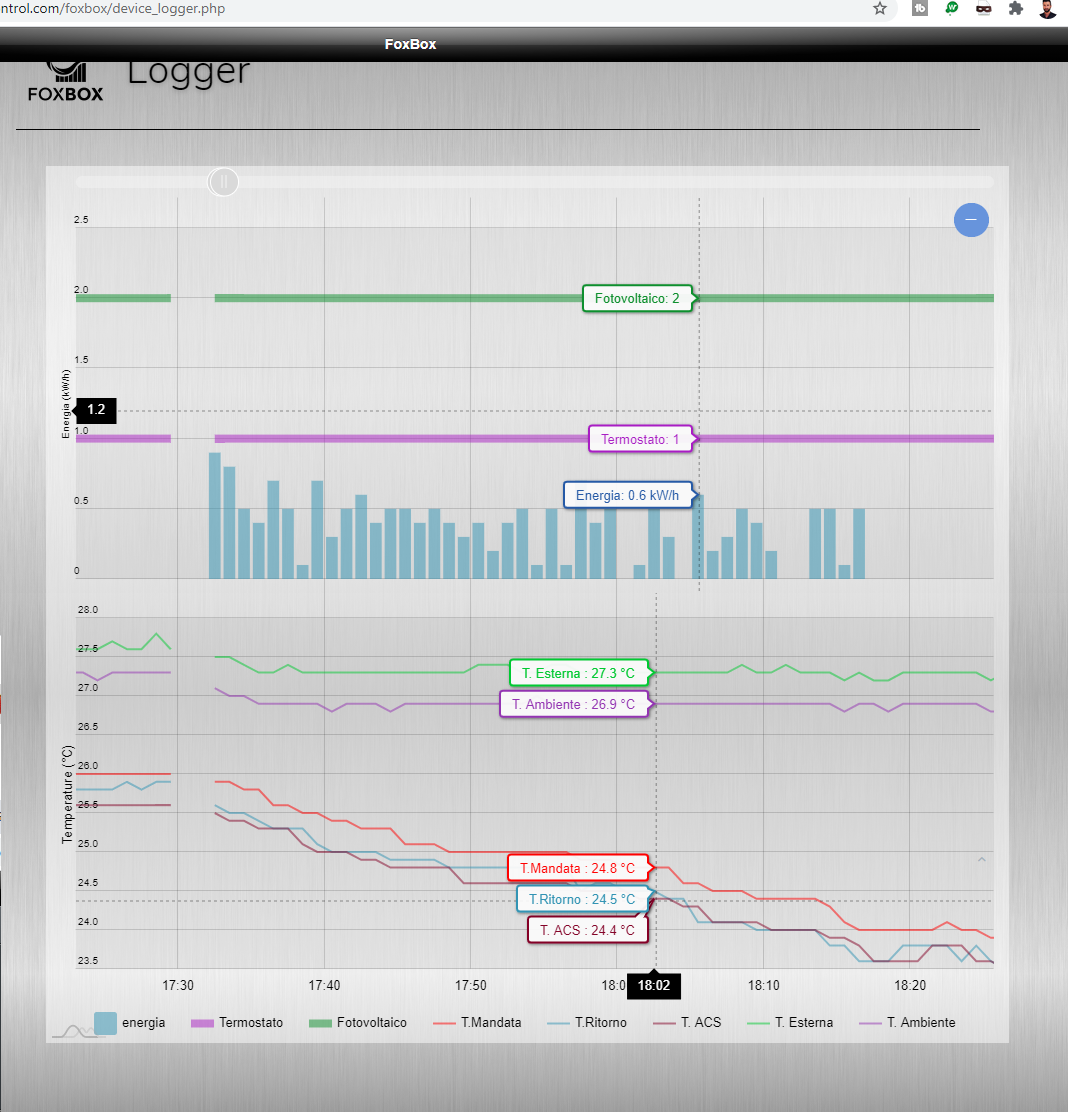1068x1112 pixels.
Task: Hide the T. Ambiente temperature line
Action: [921, 1022]
